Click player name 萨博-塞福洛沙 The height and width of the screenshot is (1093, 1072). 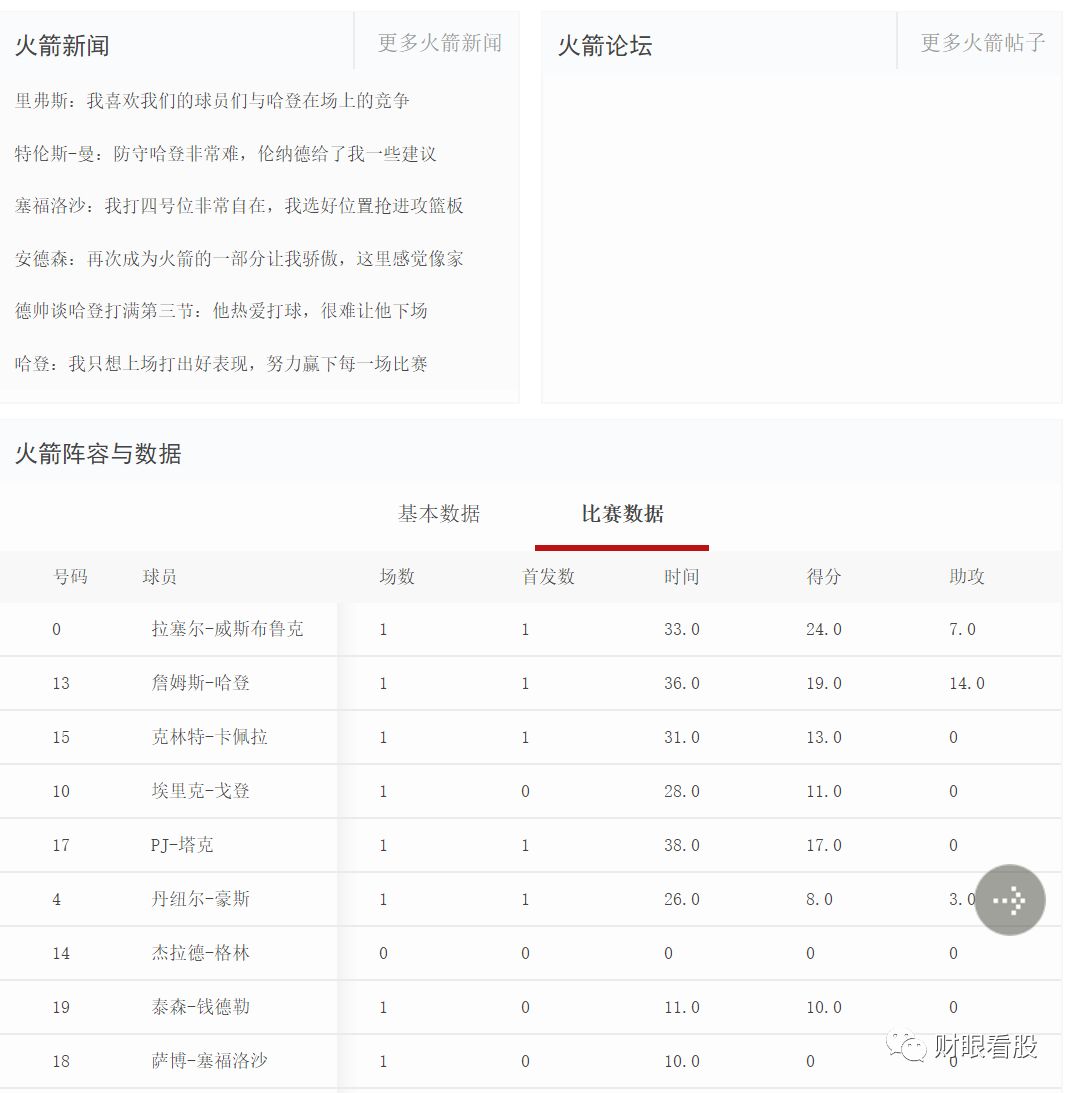210,1062
